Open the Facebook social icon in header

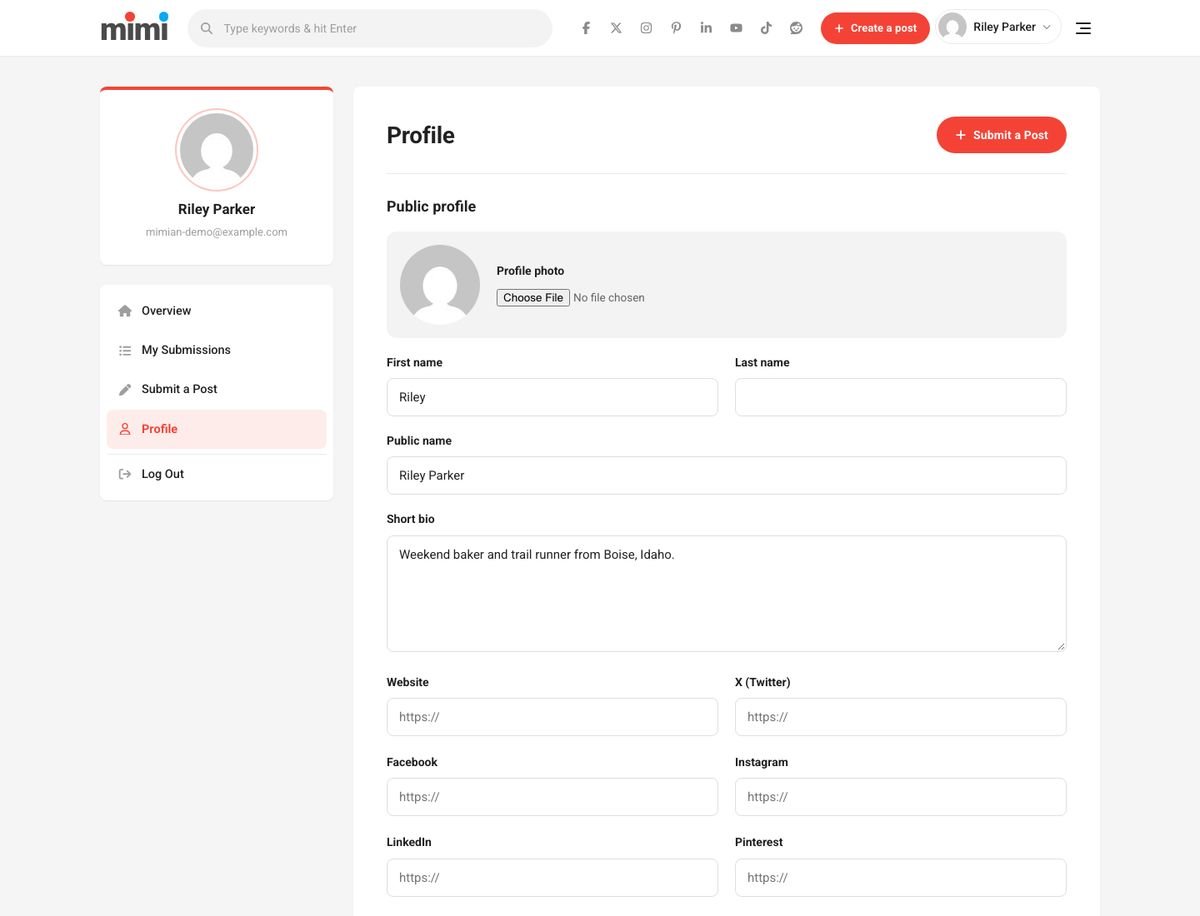[586, 28]
